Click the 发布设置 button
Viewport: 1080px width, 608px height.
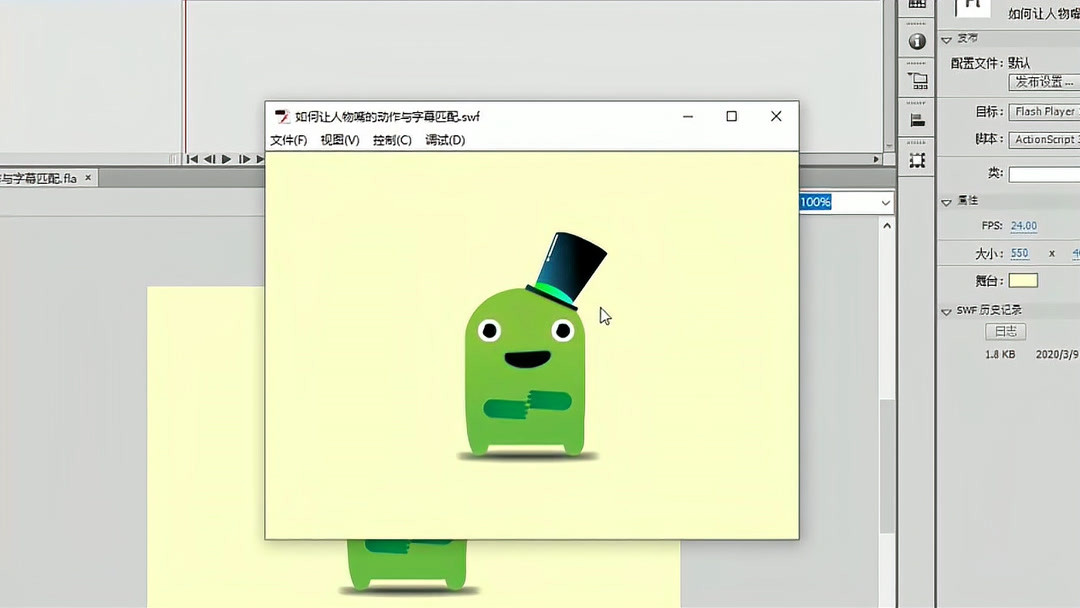coord(1044,83)
